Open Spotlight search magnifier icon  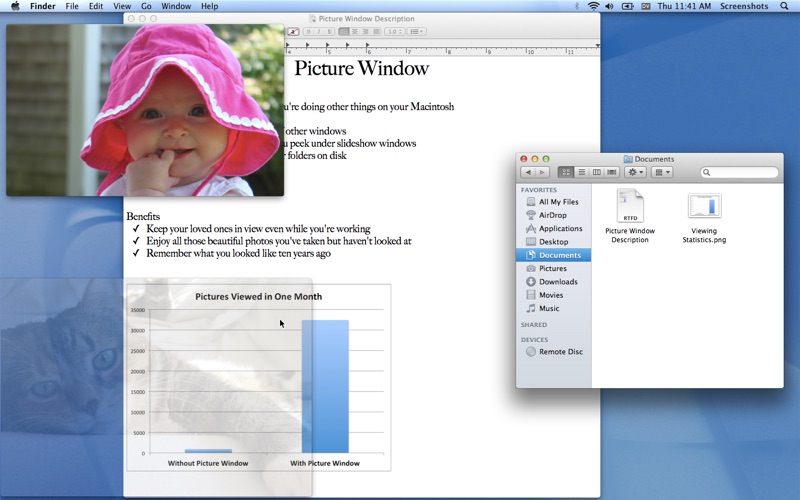[784, 6]
